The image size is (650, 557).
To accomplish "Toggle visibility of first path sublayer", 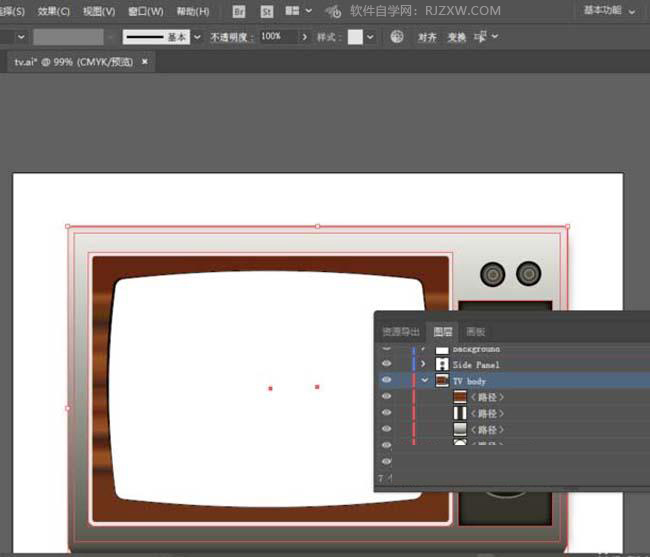I will pyautogui.click(x=386, y=397).
